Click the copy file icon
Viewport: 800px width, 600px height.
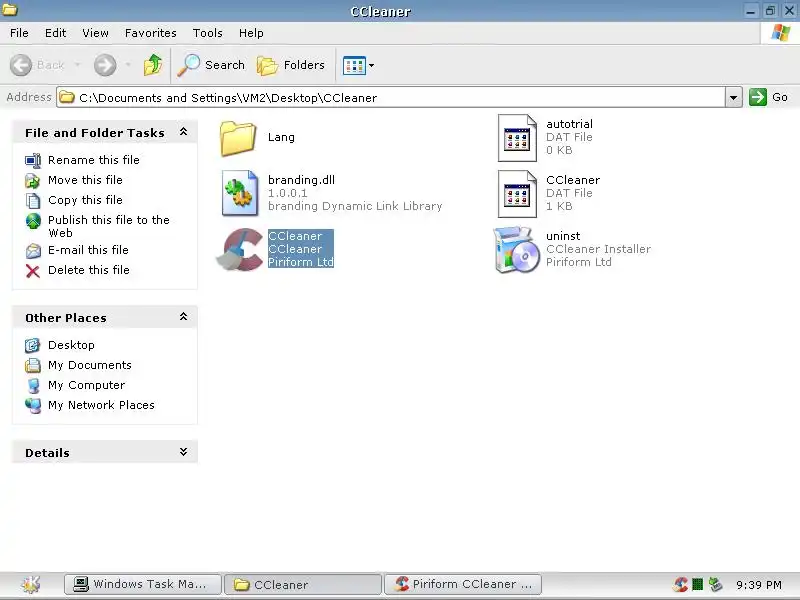(33, 201)
